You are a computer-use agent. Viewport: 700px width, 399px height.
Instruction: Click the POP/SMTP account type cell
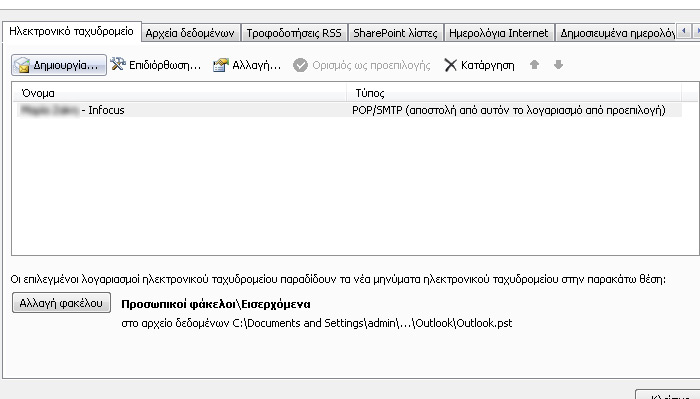coord(508,110)
